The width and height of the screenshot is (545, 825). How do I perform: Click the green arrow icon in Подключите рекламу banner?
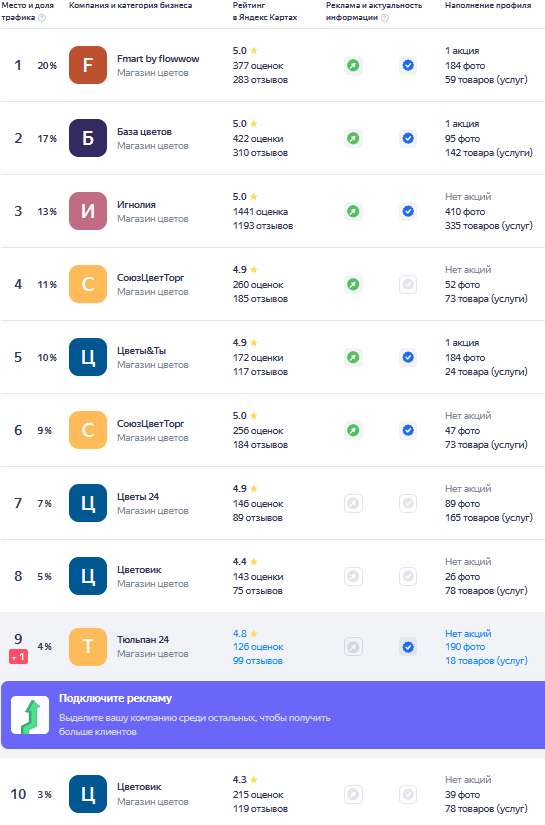pos(30,715)
